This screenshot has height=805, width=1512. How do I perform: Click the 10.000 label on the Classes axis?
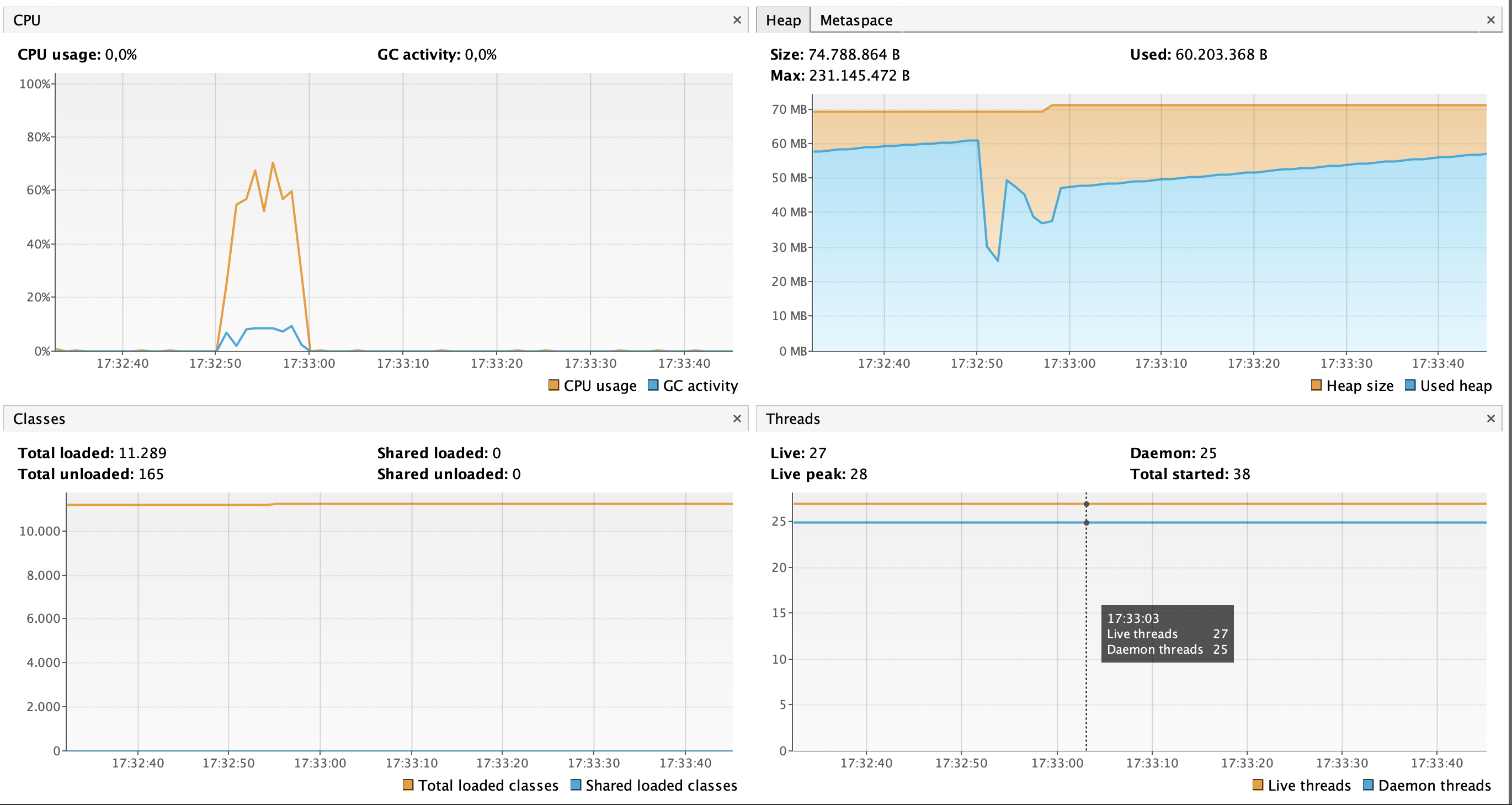[x=40, y=531]
